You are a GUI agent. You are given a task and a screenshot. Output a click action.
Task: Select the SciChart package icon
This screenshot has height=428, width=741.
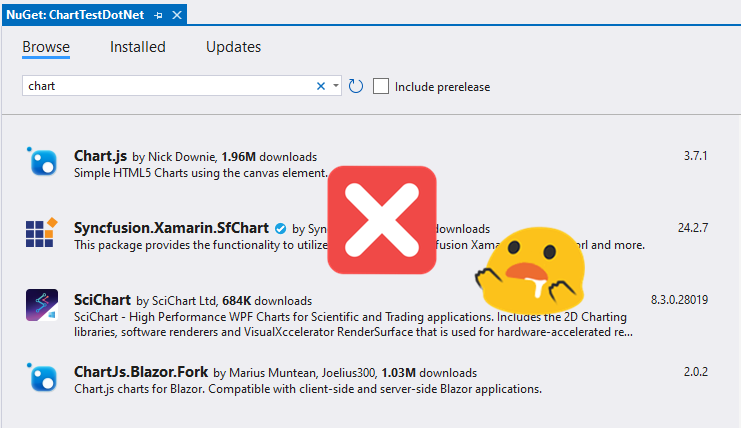pyautogui.click(x=42, y=305)
